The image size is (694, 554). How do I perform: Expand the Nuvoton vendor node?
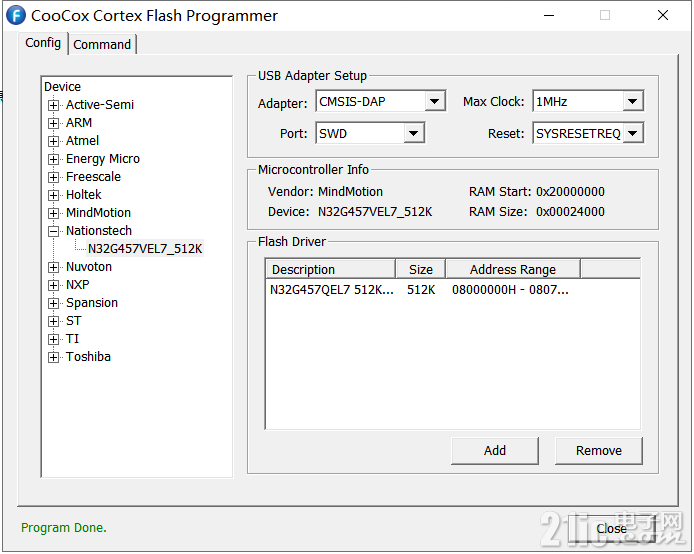(x=54, y=267)
